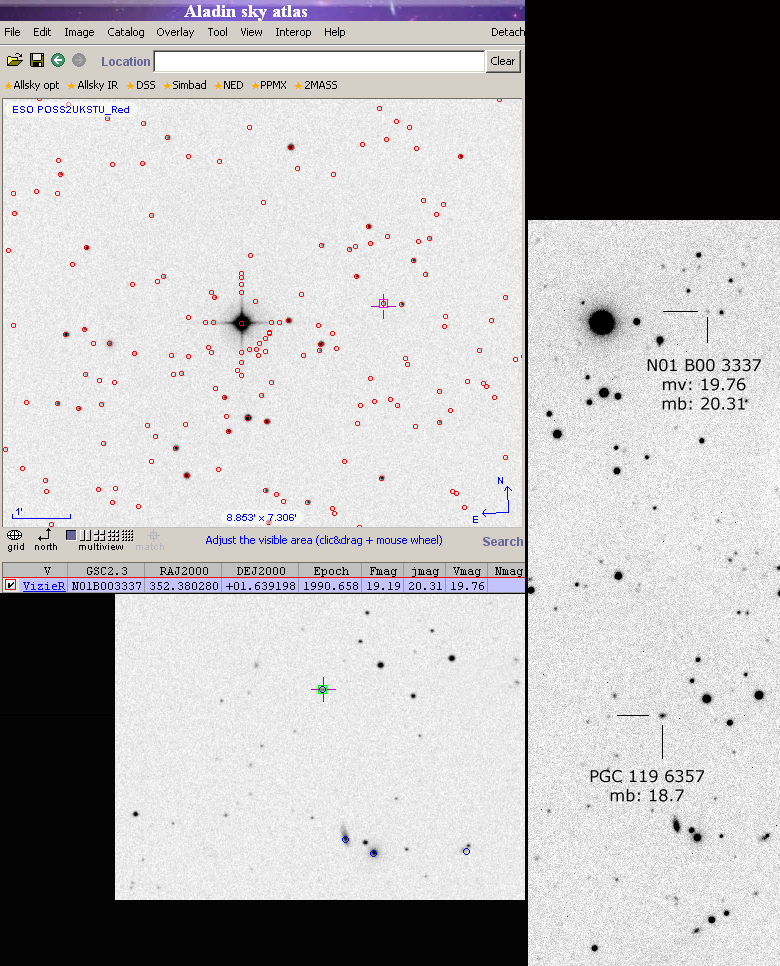Expand the Tool menu
Screen dimensions: 780x966
pos(218,32)
